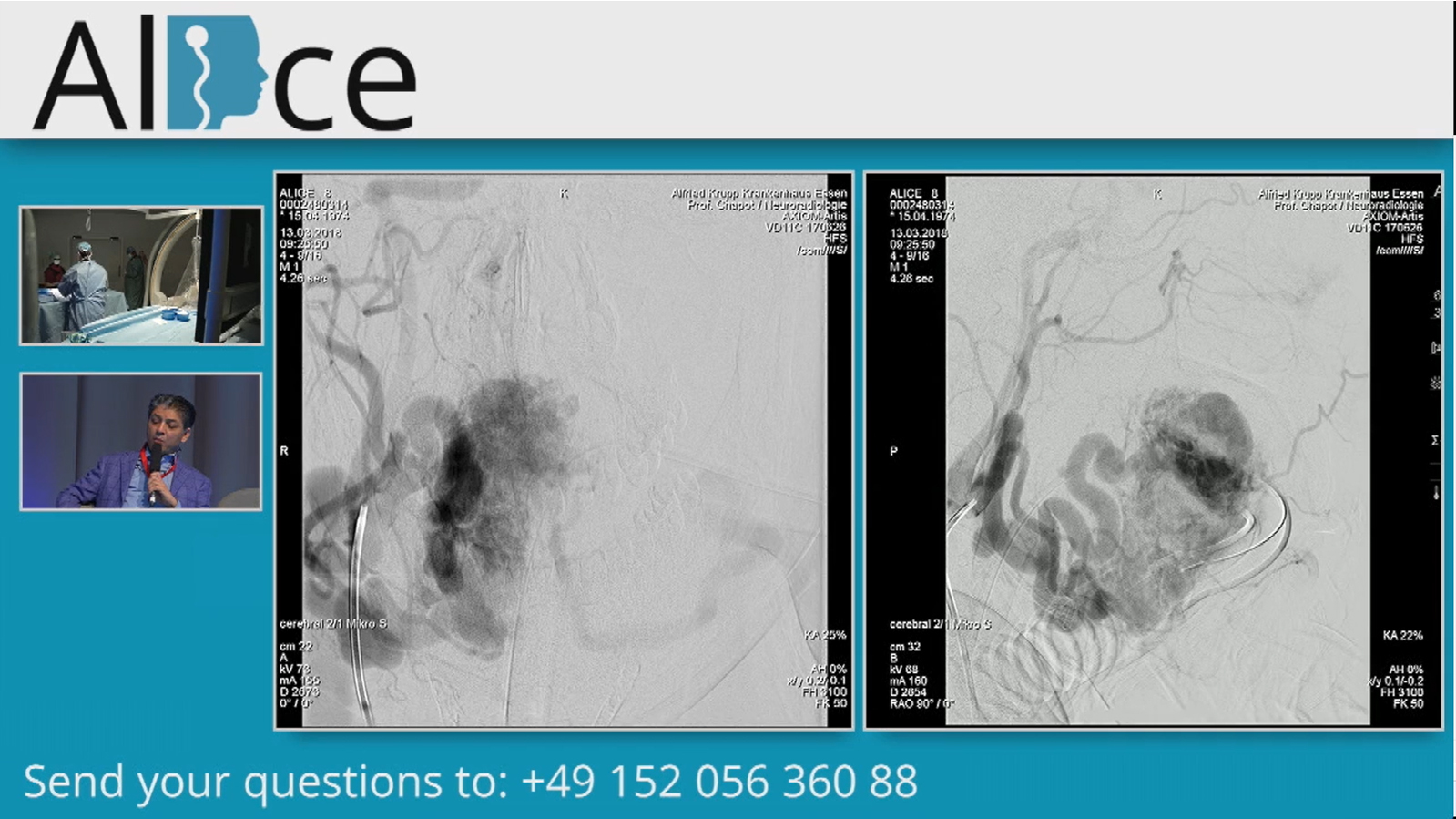The width and height of the screenshot is (1456, 819).
Task: Select the "KA 22%" label on right image
Action: click(1402, 635)
